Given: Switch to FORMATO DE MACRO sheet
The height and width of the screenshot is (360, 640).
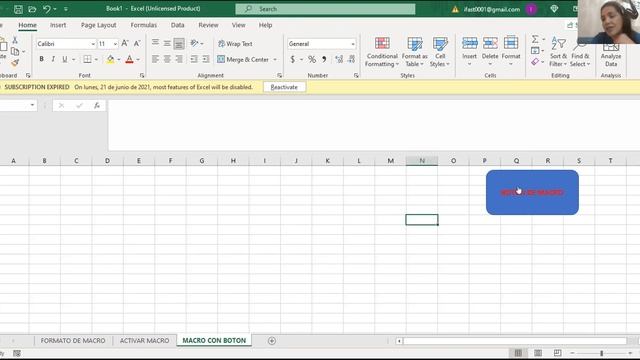Looking at the screenshot, I should [x=73, y=340].
